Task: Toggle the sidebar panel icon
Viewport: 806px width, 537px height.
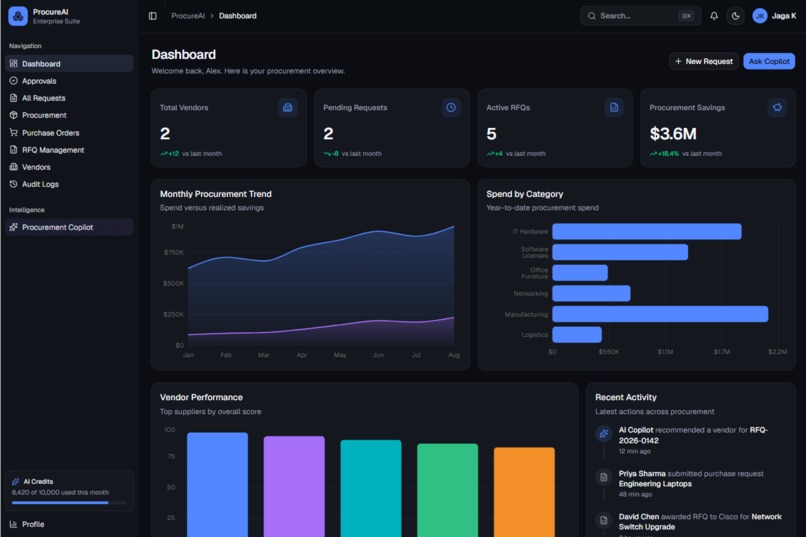Action: coord(153,16)
